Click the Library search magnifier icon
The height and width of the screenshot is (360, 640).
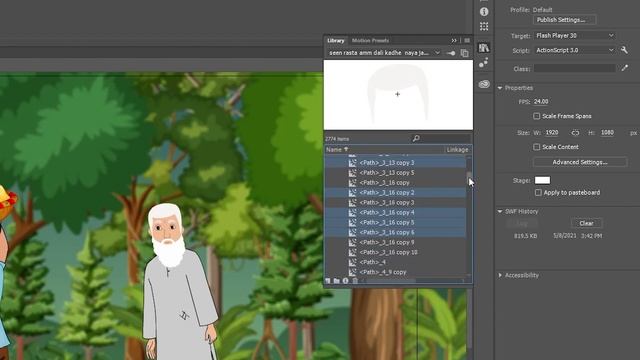point(416,139)
